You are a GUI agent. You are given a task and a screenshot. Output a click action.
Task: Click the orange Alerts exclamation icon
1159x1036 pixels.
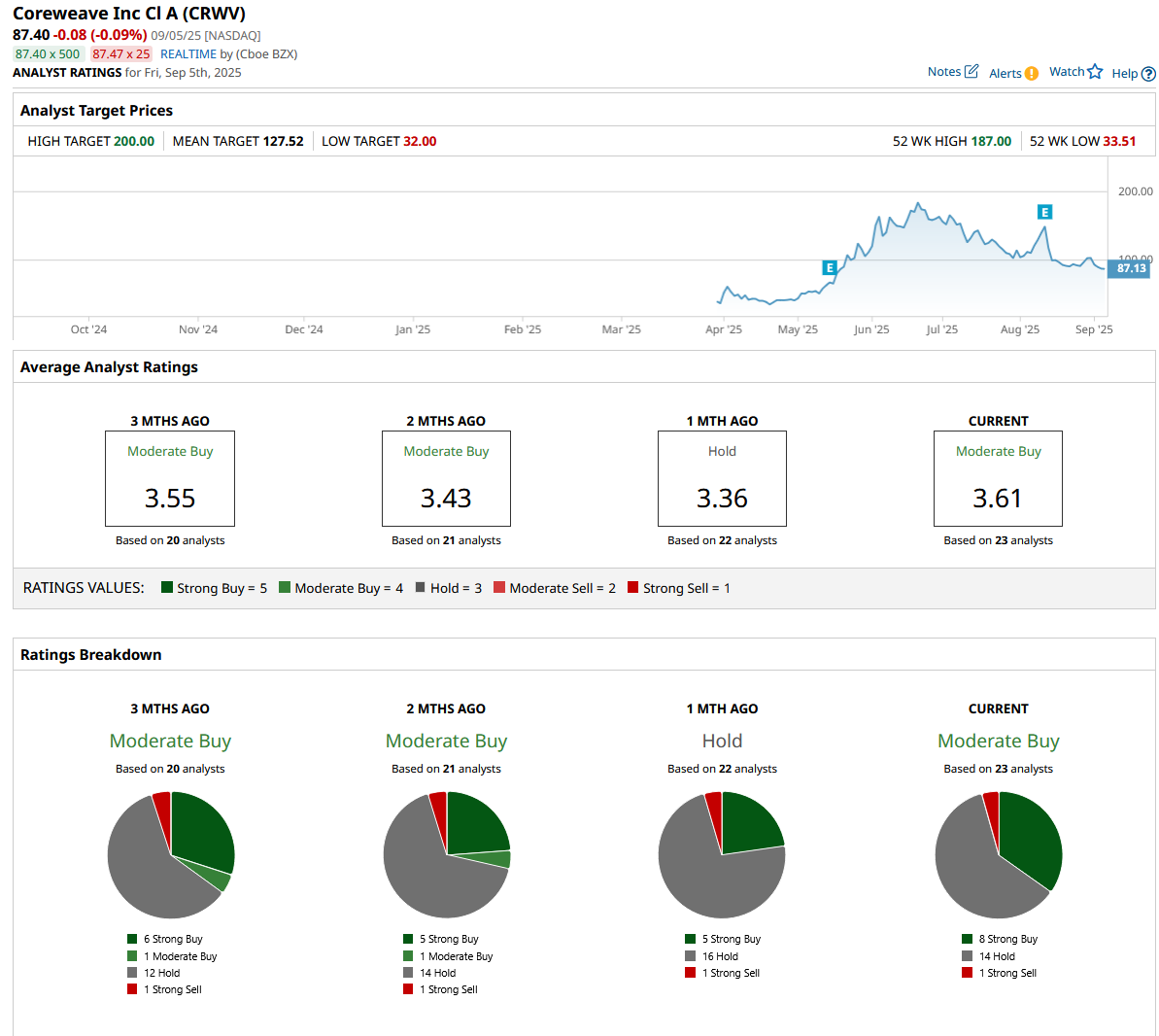coord(1031,73)
